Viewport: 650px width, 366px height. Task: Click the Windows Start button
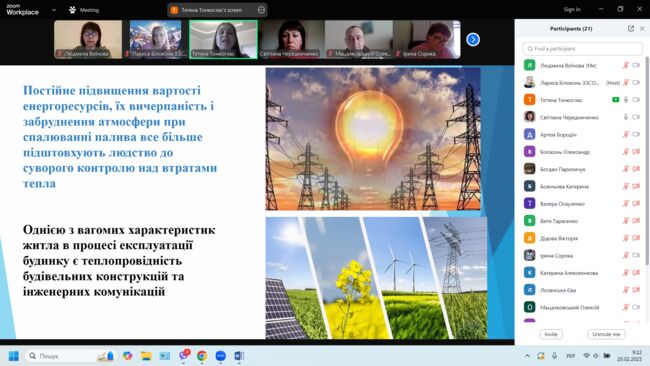pyautogui.click(x=14, y=356)
